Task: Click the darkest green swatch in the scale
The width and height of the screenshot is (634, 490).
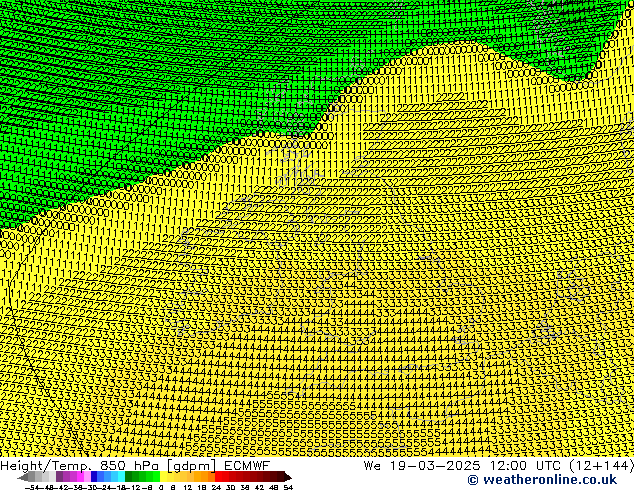Action: click(x=129, y=477)
